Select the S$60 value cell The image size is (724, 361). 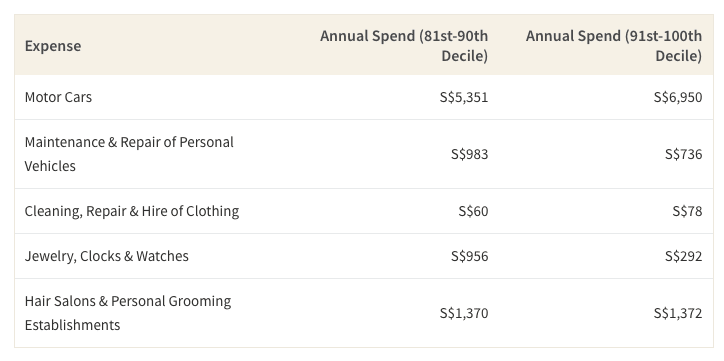pyautogui.click(x=473, y=211)
